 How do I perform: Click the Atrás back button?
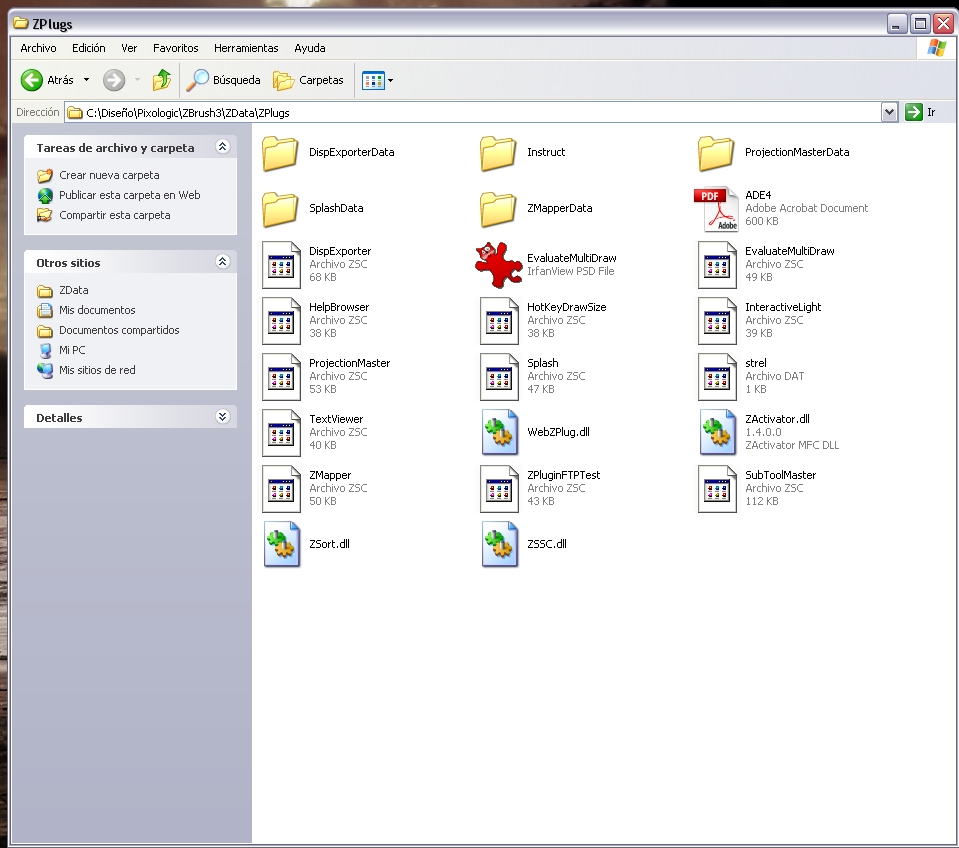click(47, 80)
